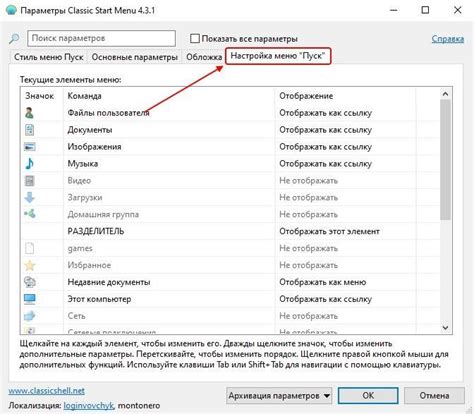
Task: Open the Обложка tab
Action: 204,57
